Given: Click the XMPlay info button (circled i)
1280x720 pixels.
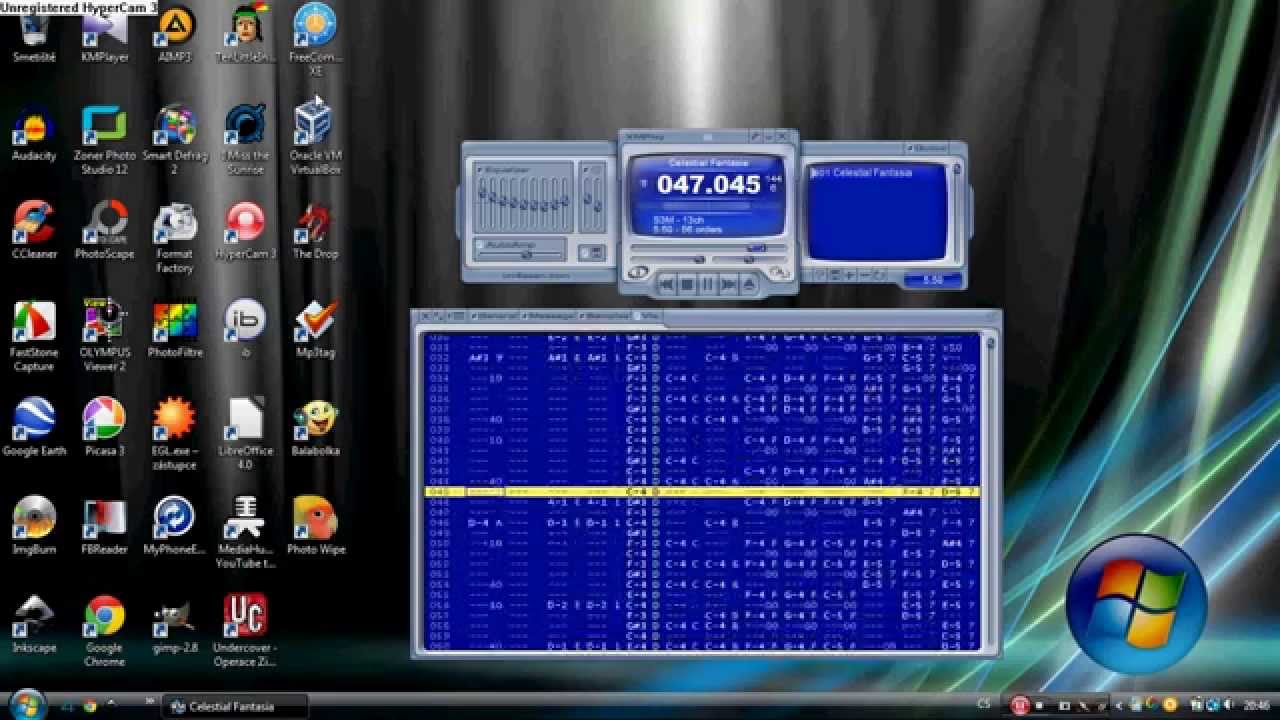Looking at the screenshot, I should pos(638,272).
